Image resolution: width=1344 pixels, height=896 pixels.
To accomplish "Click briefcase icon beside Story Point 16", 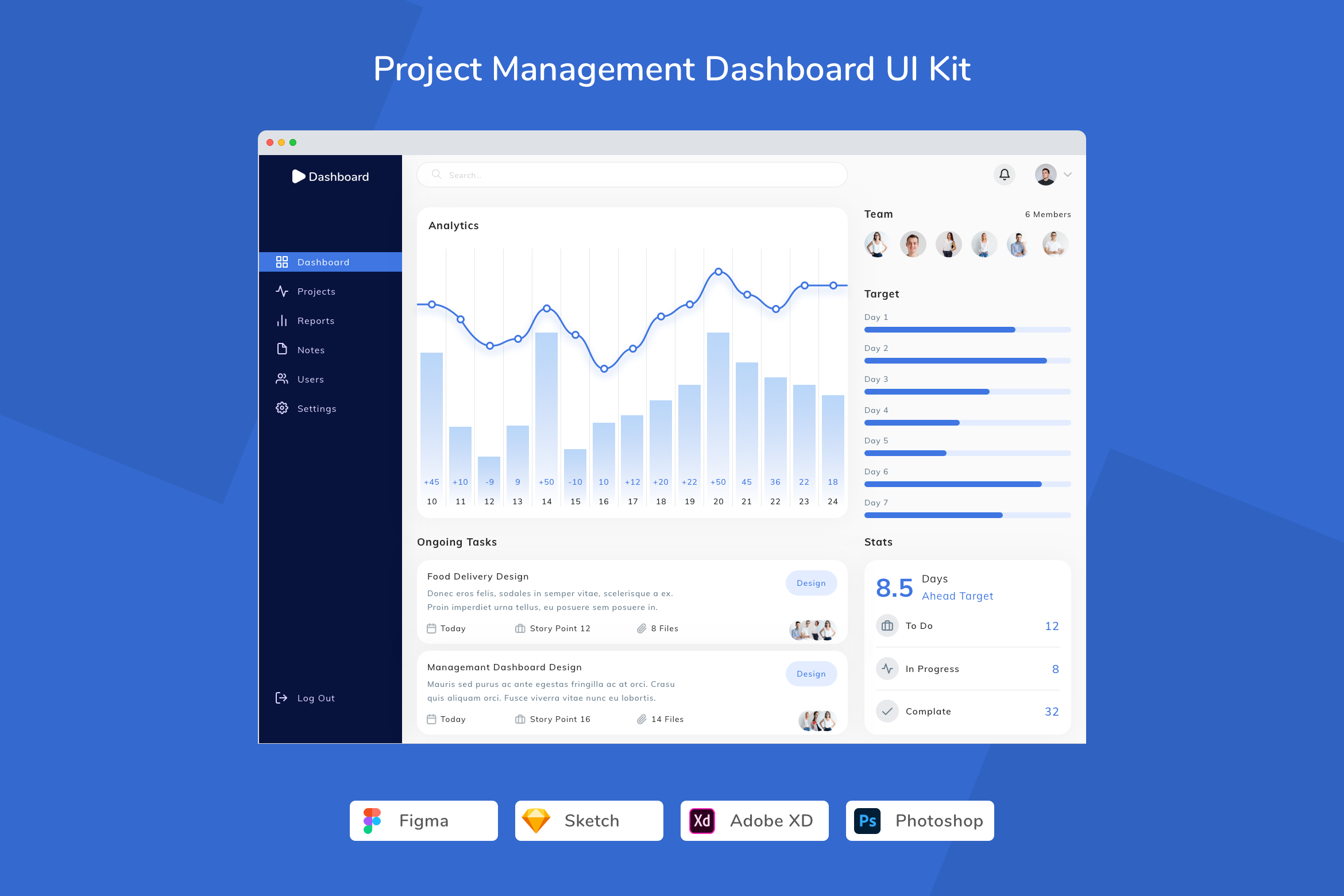I will point(520,719).
